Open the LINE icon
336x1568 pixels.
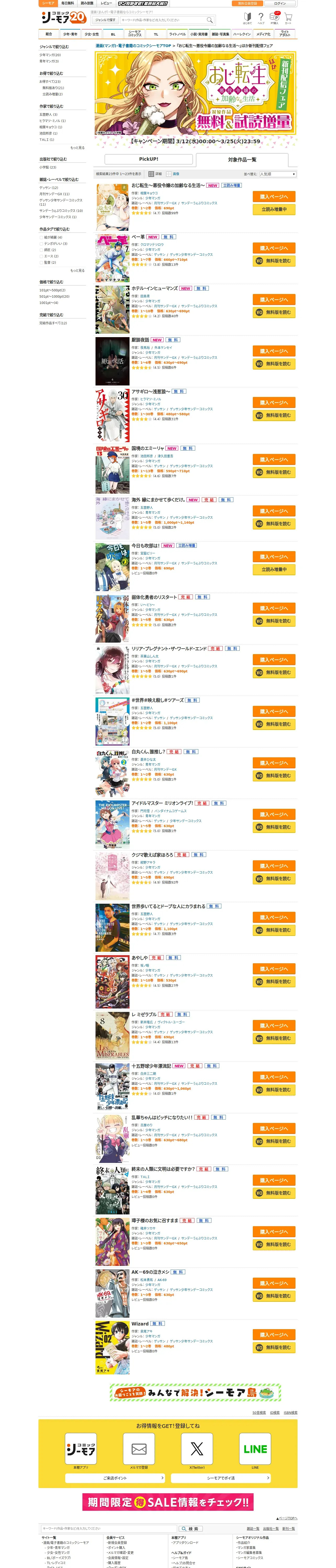pyautogui.click(x=255, y=1448)
